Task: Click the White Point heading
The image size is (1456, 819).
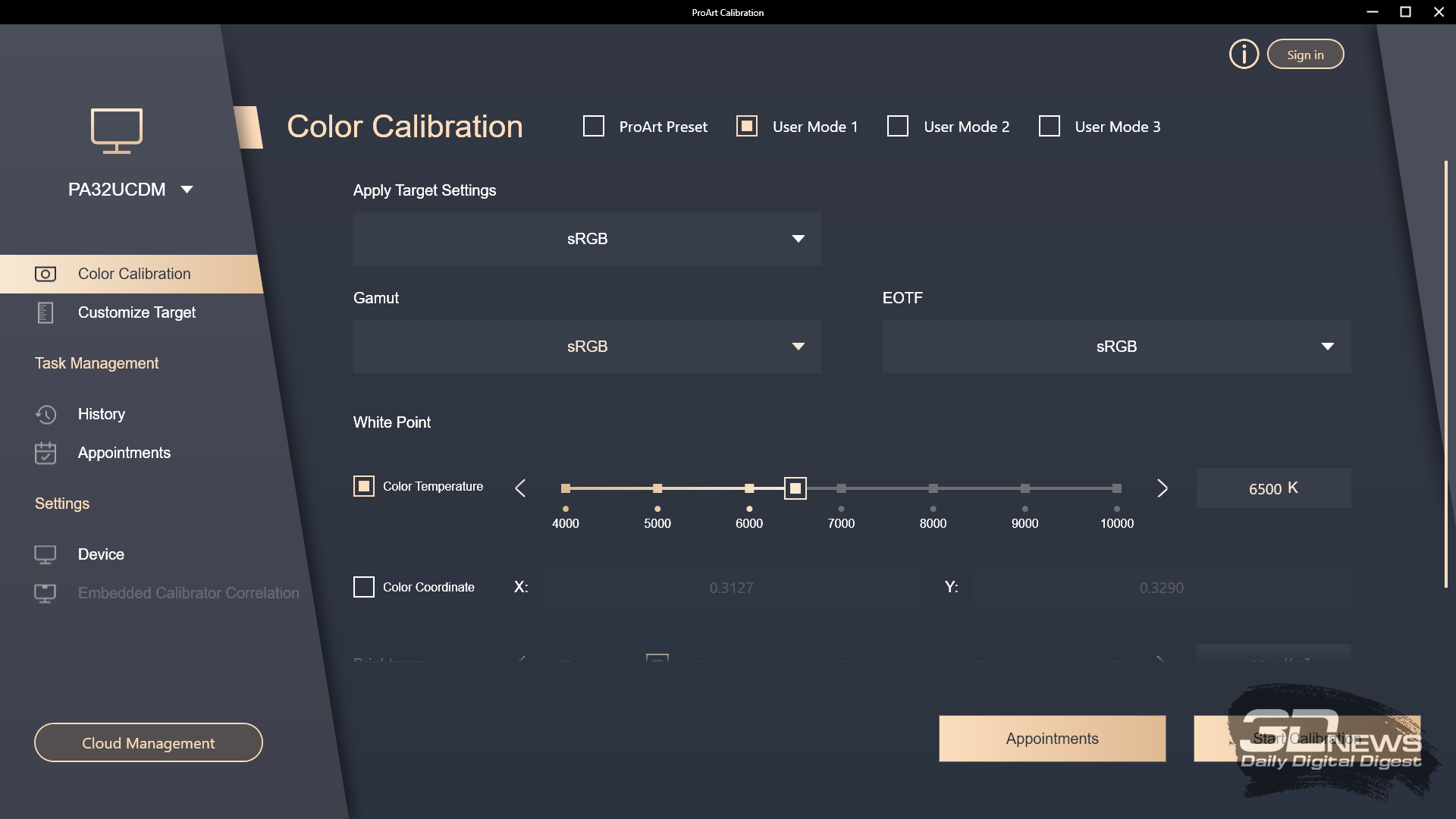Action: click(392, 422)
